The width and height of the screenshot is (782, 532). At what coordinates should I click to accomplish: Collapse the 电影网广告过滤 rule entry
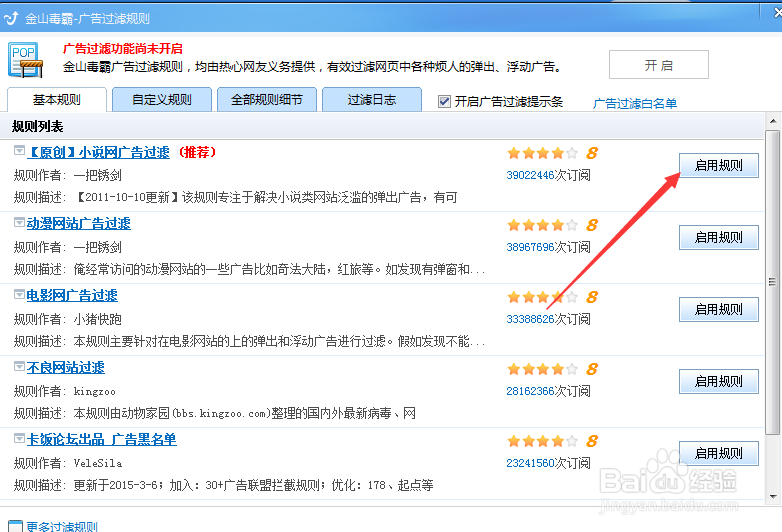[19, 294]
